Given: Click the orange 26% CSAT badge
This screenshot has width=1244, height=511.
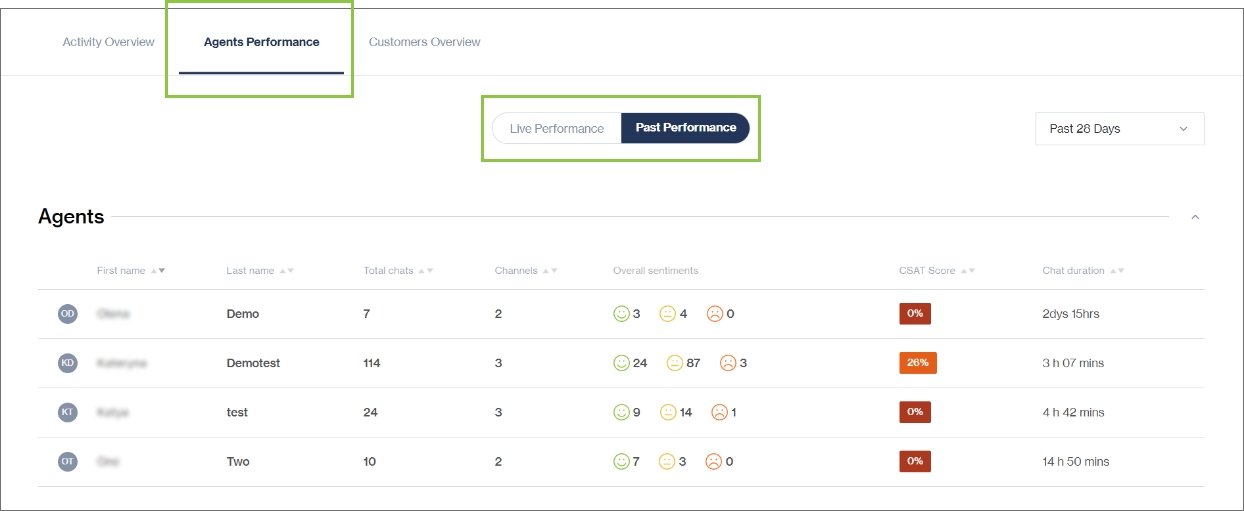Looking at the screenshot, I should tap(918, 363).
